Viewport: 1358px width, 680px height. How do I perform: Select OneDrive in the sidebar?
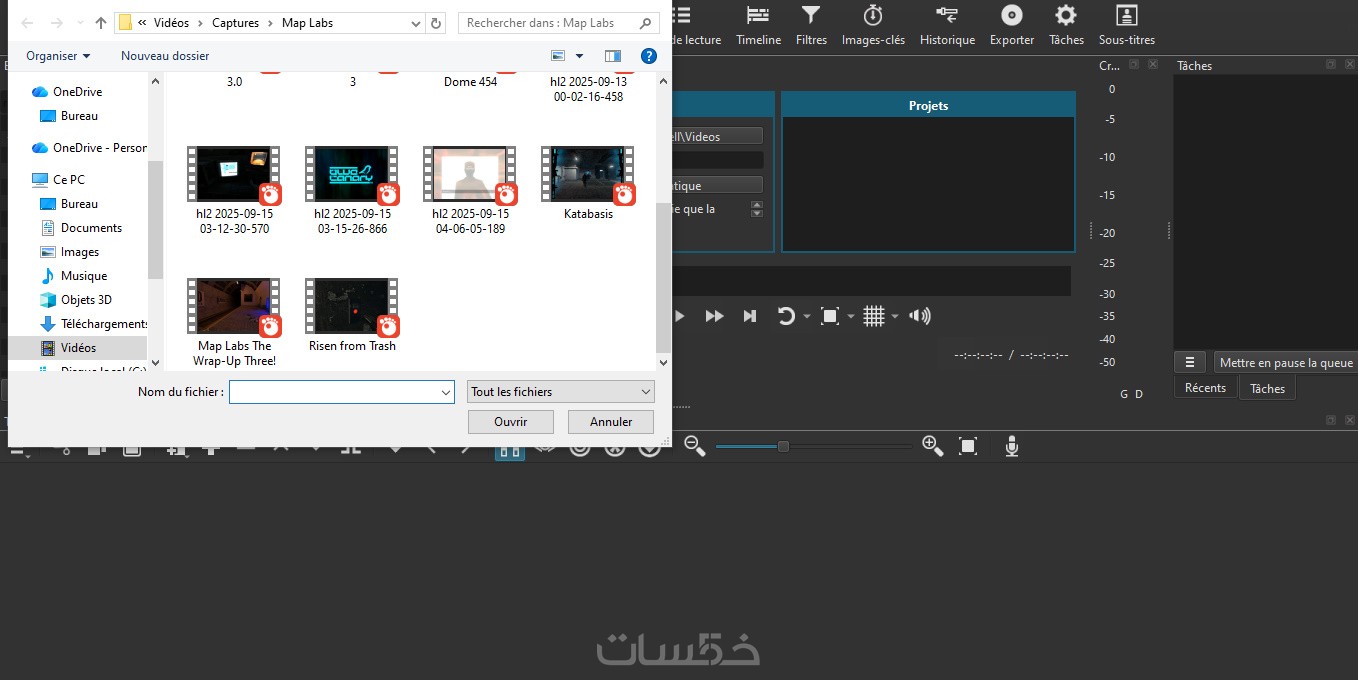tap(77, 91)
